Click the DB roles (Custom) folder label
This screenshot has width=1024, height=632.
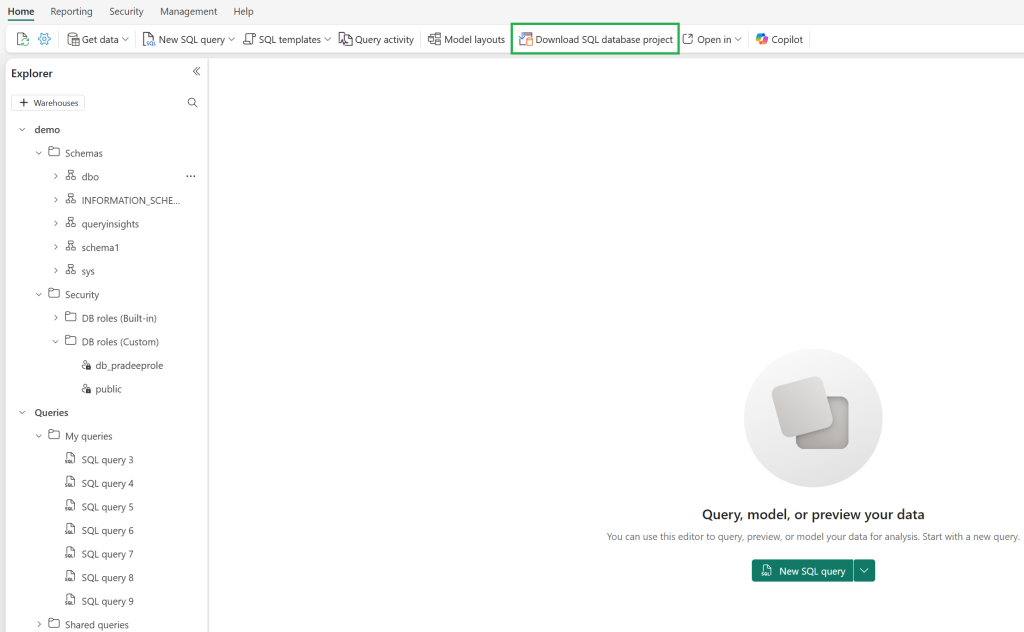tap(120, 341)
